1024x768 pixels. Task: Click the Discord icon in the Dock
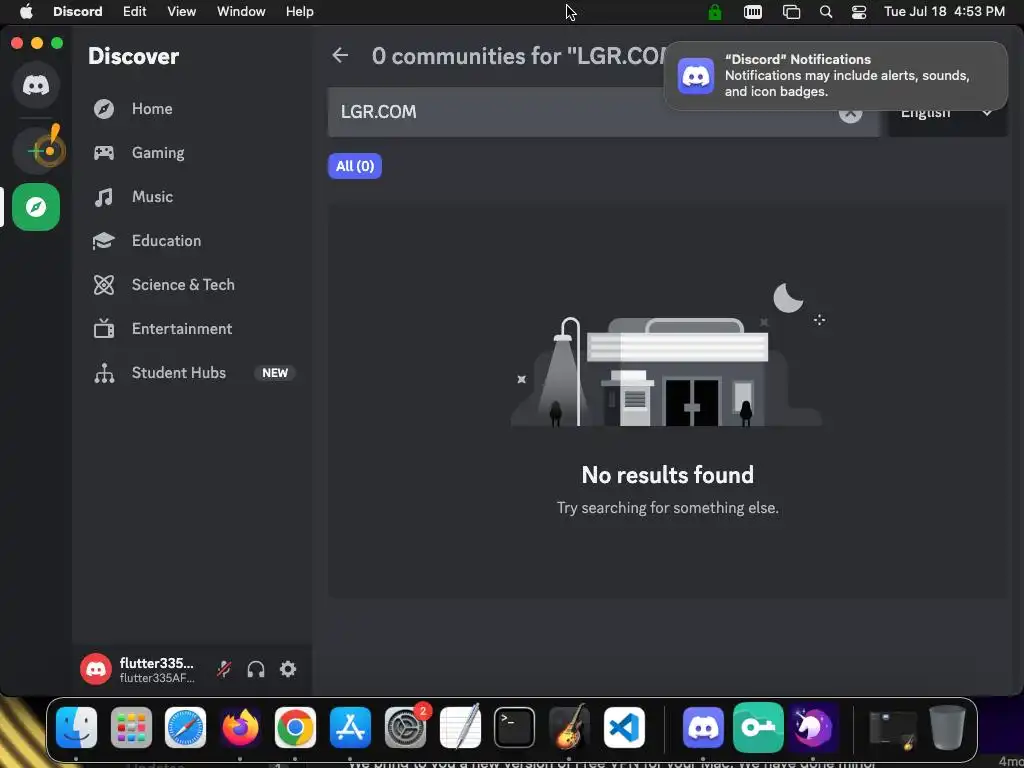[703, 728]
